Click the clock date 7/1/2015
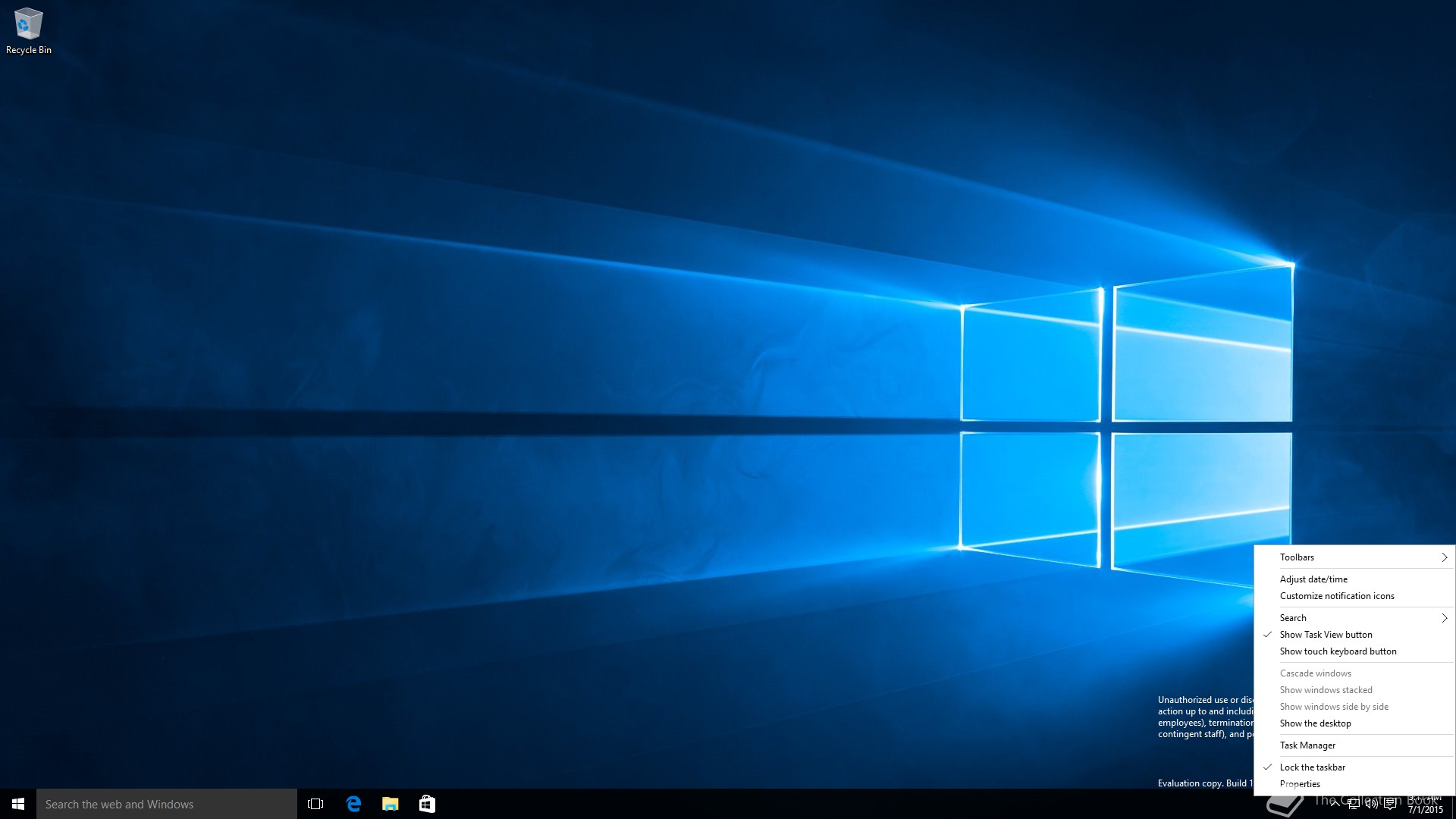The image size is (1456, 819). click(x=1426, y=809)
